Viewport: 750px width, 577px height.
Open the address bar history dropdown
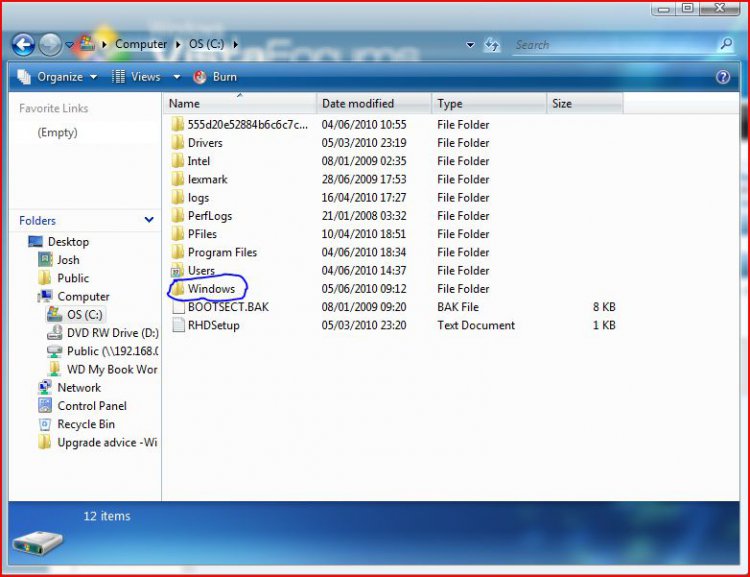point(470,45)
